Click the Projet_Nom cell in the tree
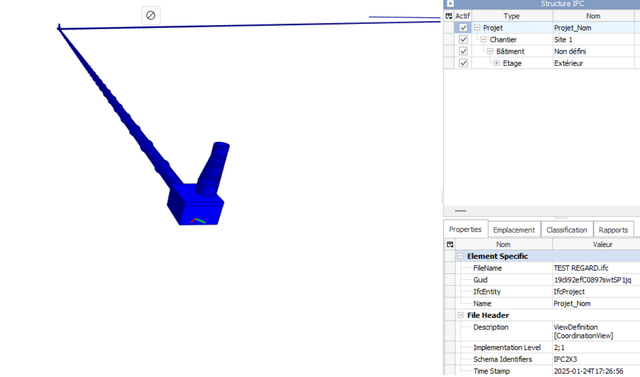The height and width of the screenshot is (377, 640). pos(593,28)
